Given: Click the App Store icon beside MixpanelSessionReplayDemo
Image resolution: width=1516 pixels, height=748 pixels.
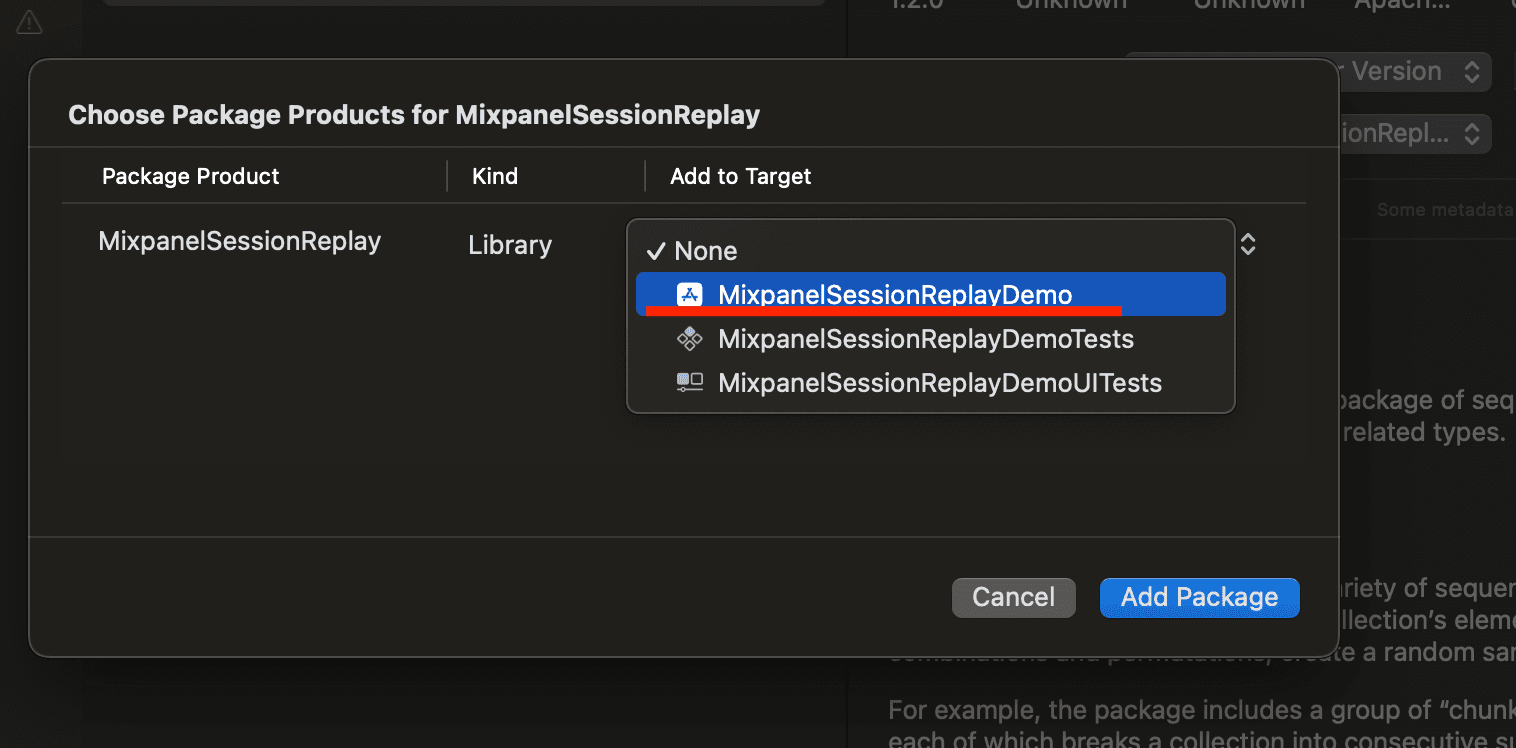Looking at the screenshot, I should pos(690,294).
